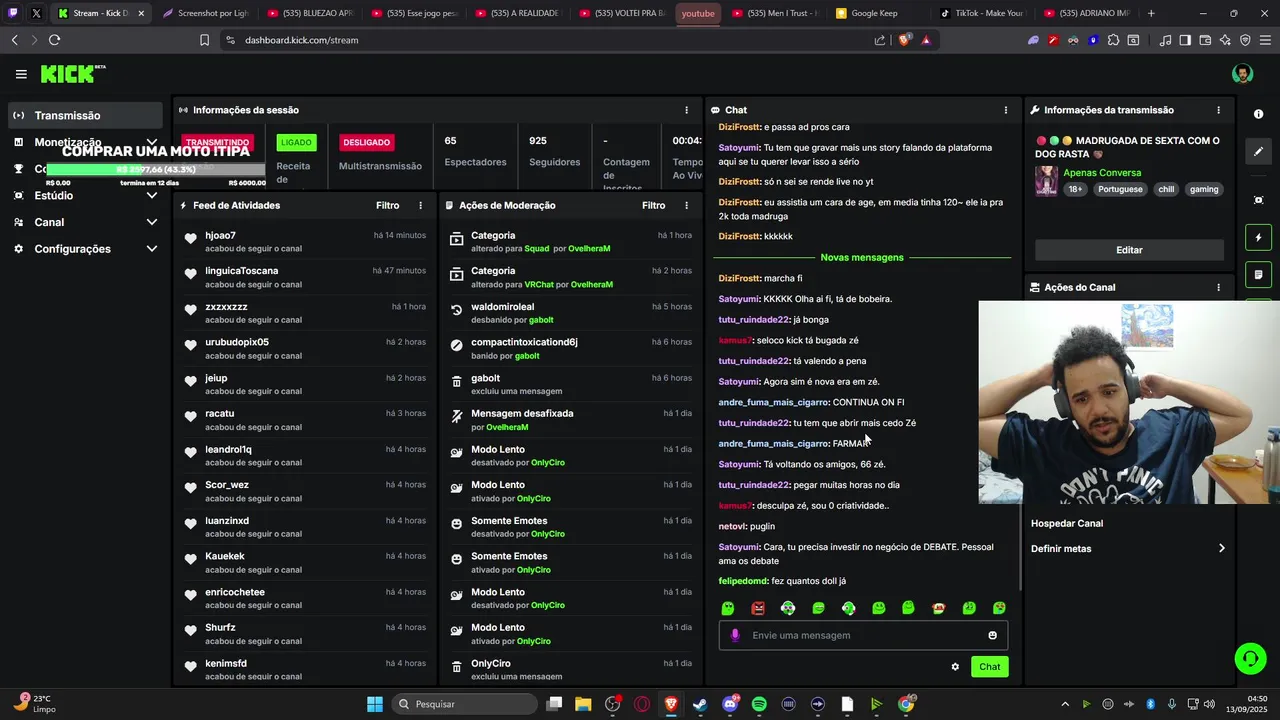Image resolution: width=1280 pixels, height=720 pixels.
Task: Open Brave Wallet icon in toolbar
Action: (1205, 40)
